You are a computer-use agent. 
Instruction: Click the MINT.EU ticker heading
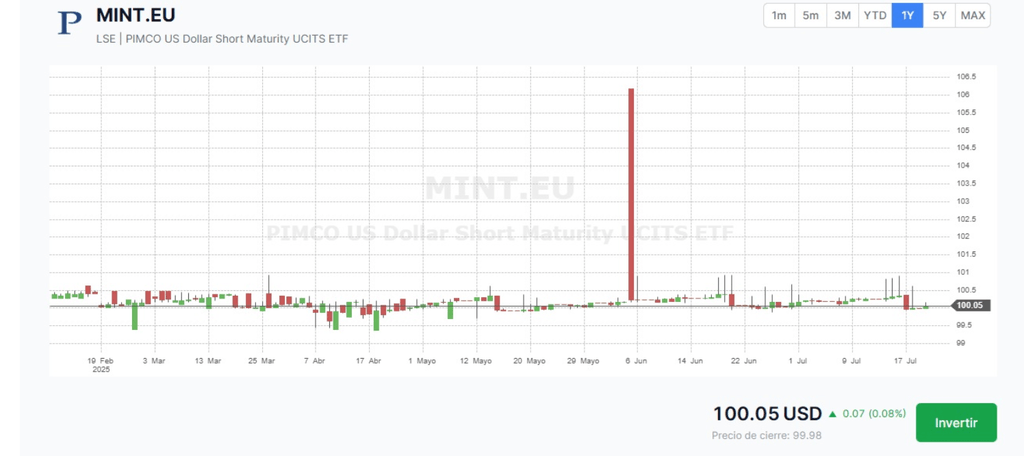pyautogui.click(x=135, y=15)
